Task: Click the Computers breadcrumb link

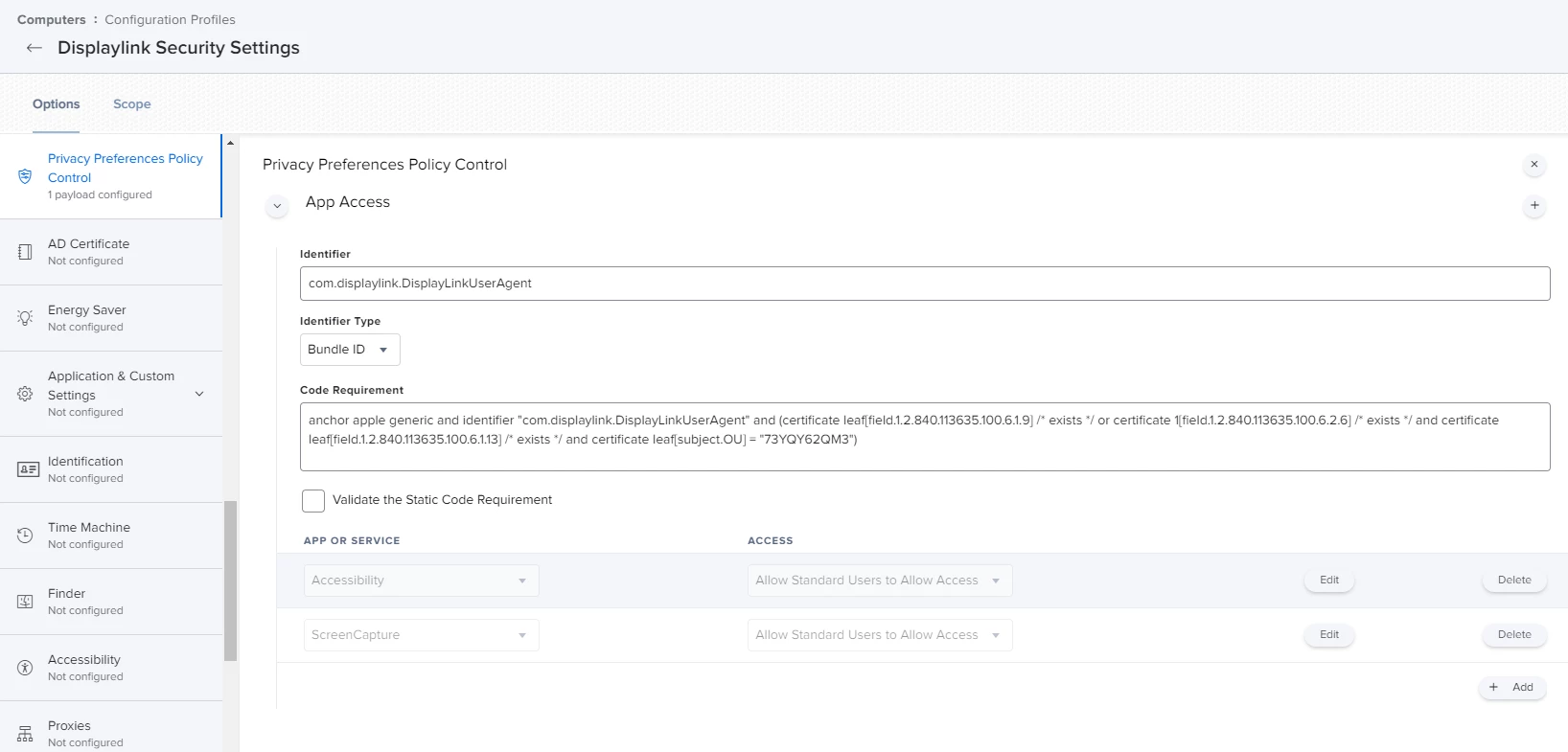Action: click(x=52, y=20)
